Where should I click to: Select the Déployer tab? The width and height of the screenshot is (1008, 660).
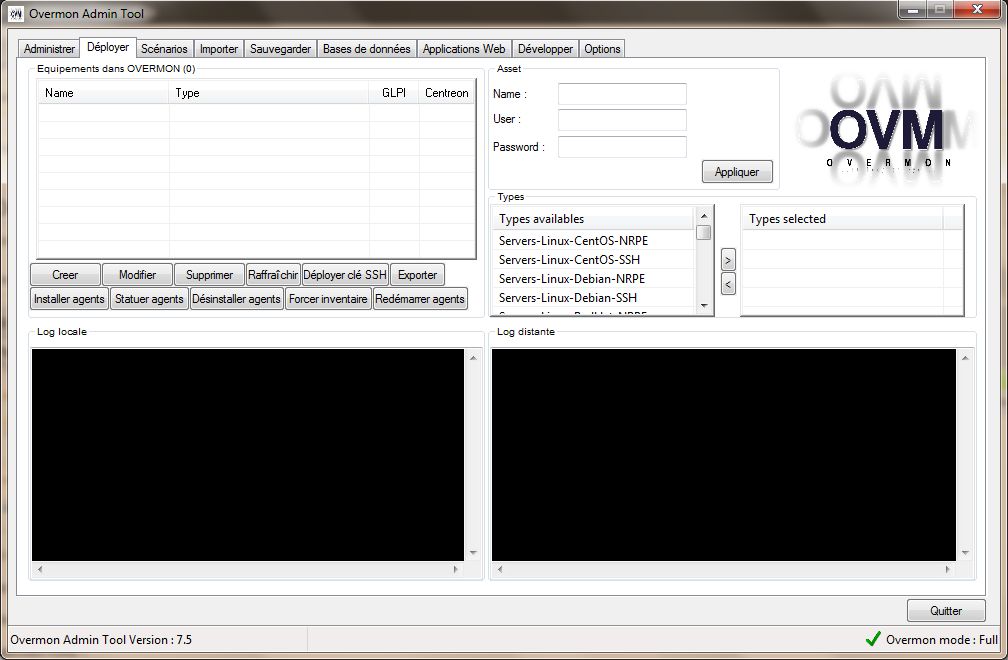tap(108, 47)
